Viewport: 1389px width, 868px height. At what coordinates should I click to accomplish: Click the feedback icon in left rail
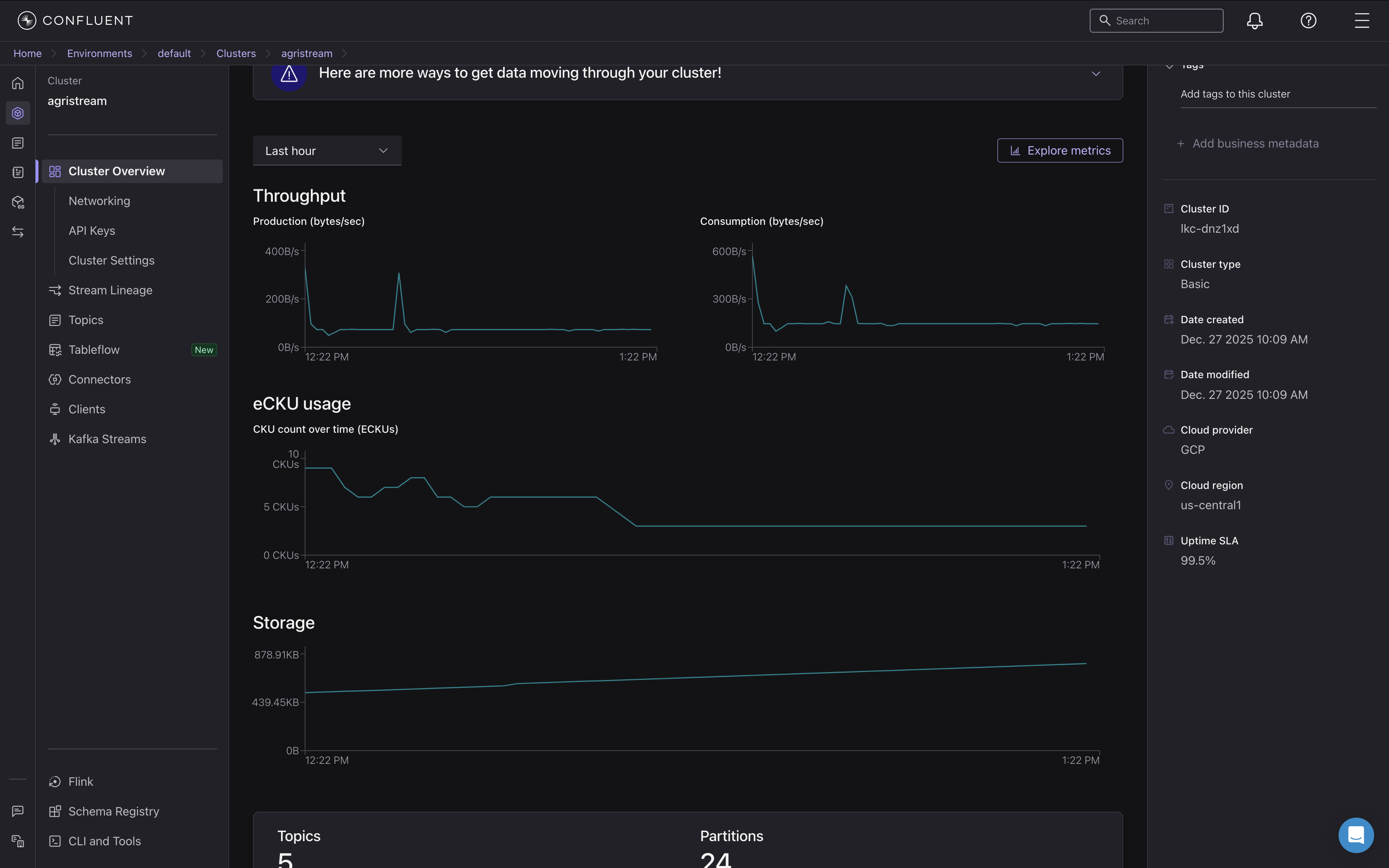pyautogui.click(x=18, y=811)
